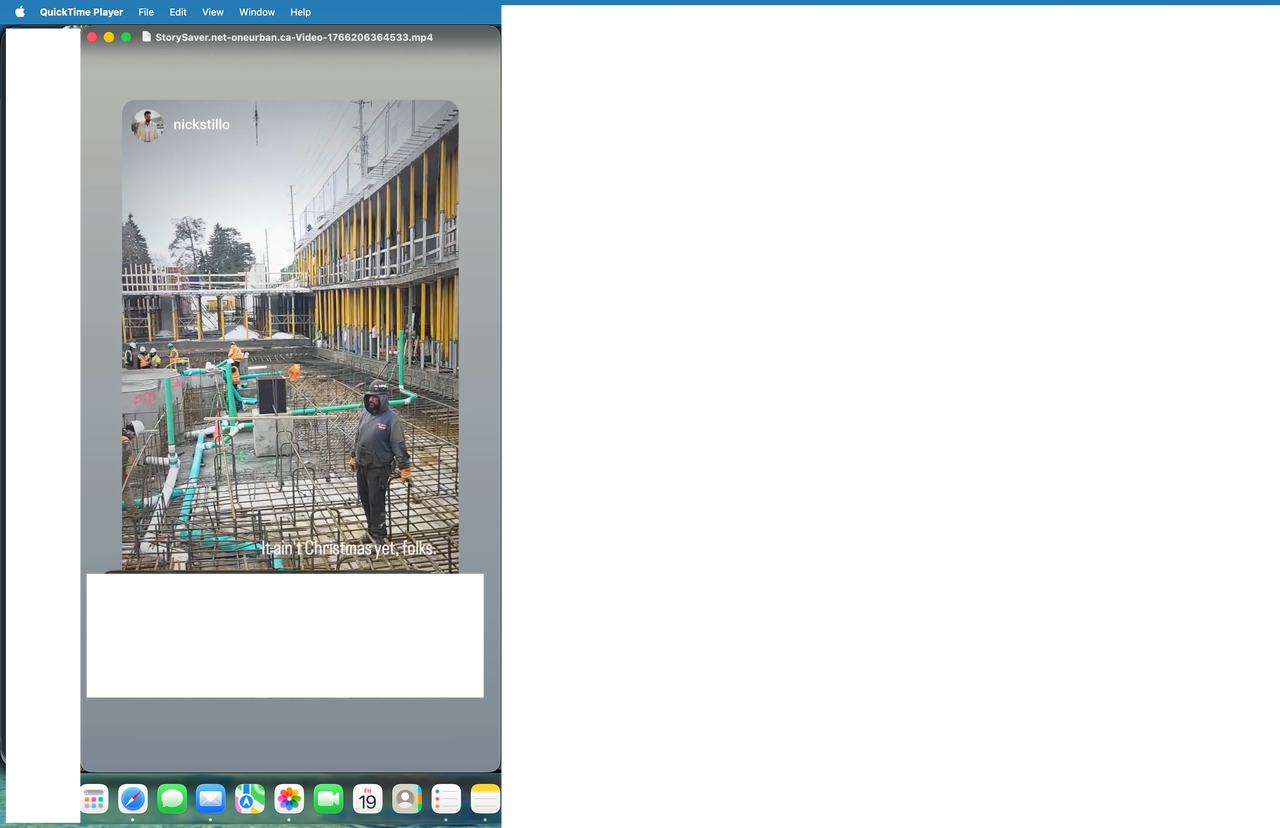Open the Apple menu
This screenshot has width=1280, height=828.
(x=19, y=12)
